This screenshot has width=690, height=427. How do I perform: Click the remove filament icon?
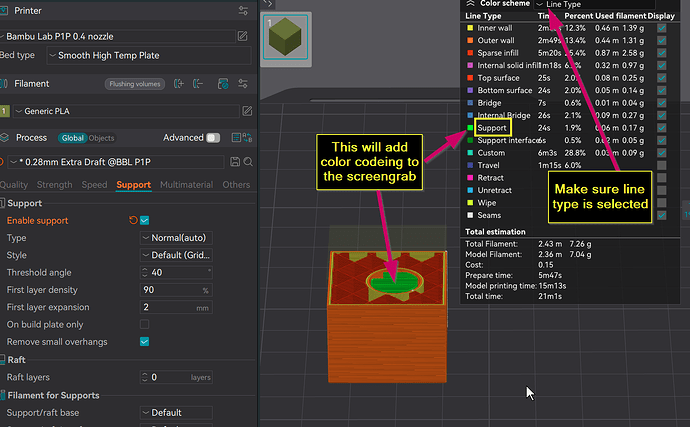pos(198,84)
